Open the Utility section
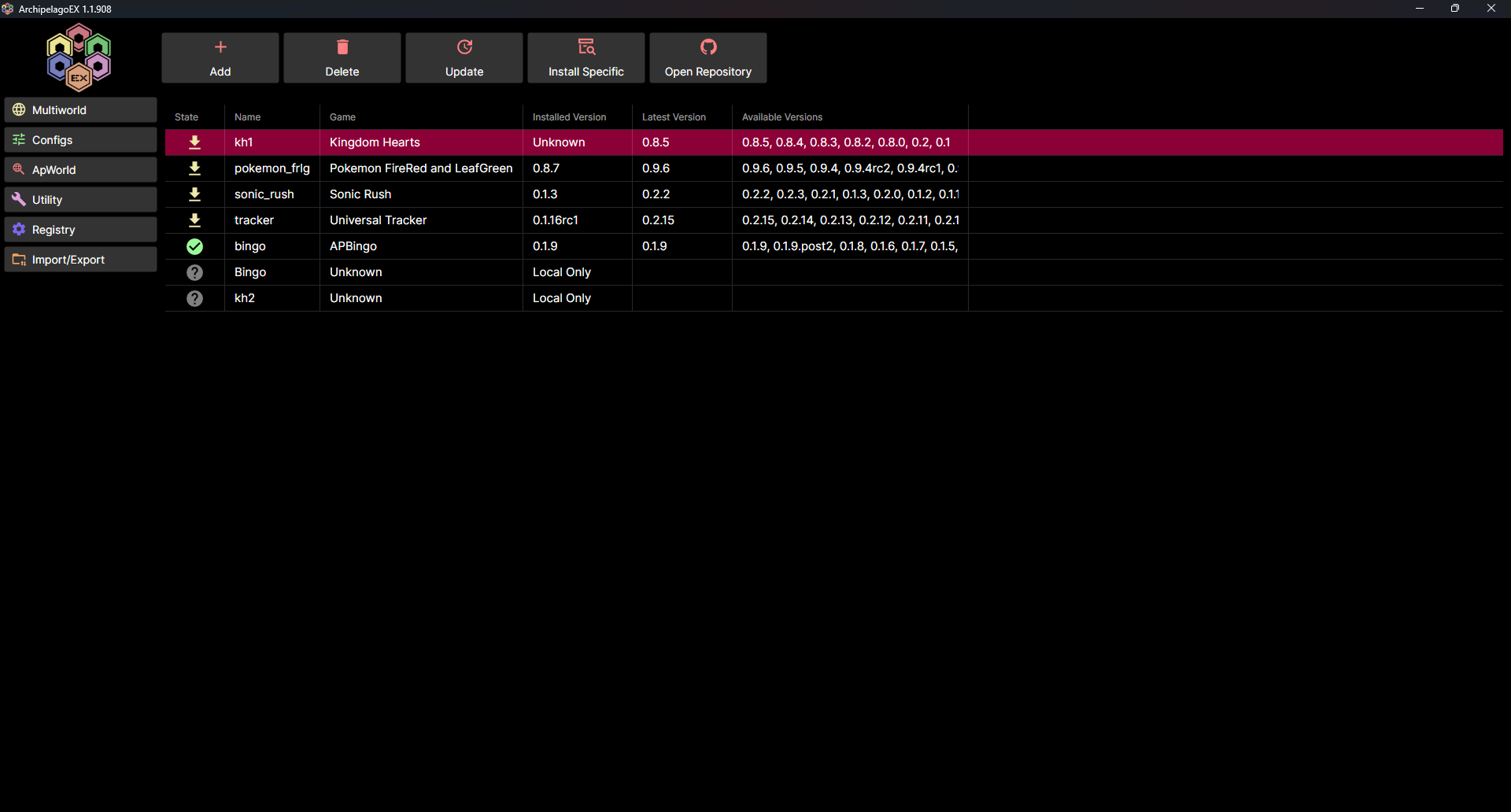Screen dimensions: 1511x812 [x=80, y=200]
